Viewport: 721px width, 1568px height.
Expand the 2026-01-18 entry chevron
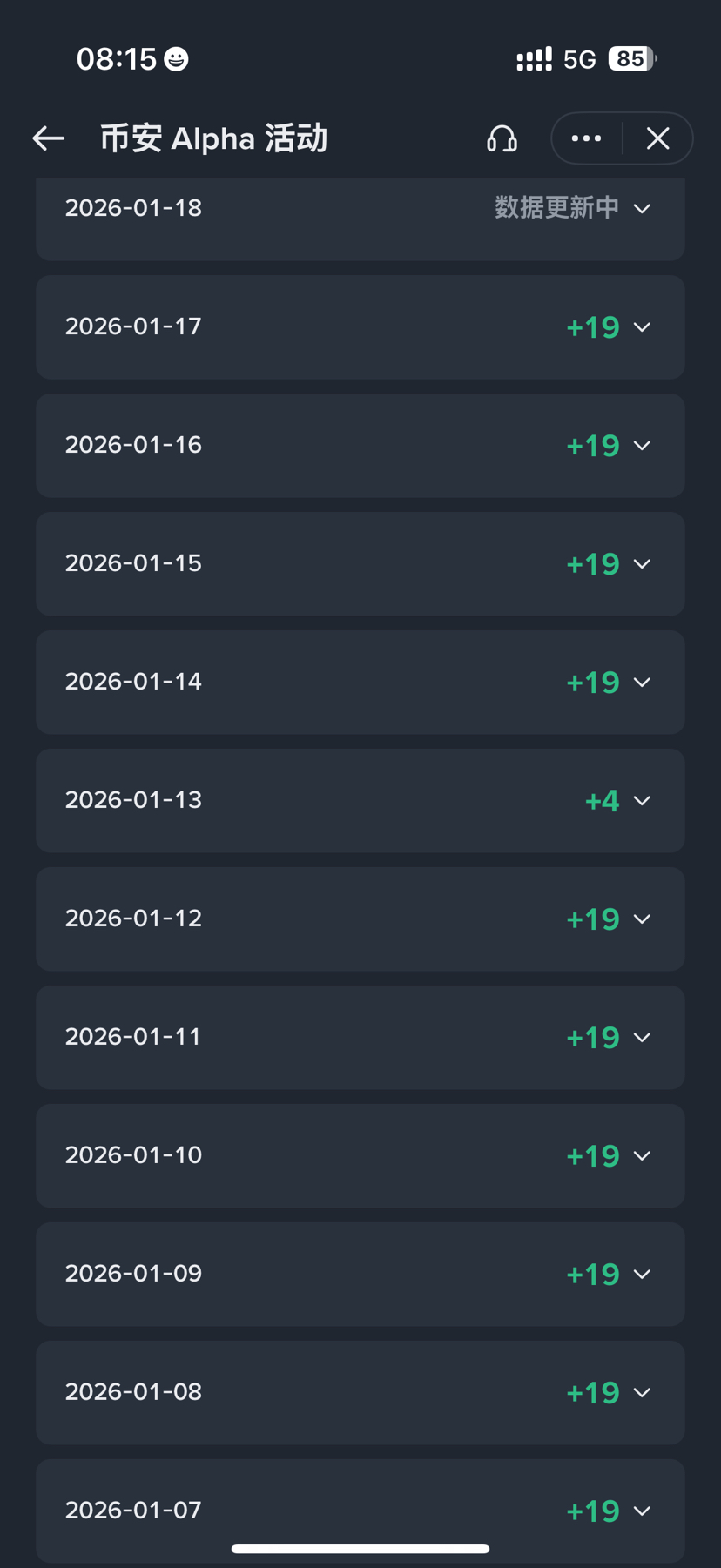pyautogui.click(x=643, y=209)
